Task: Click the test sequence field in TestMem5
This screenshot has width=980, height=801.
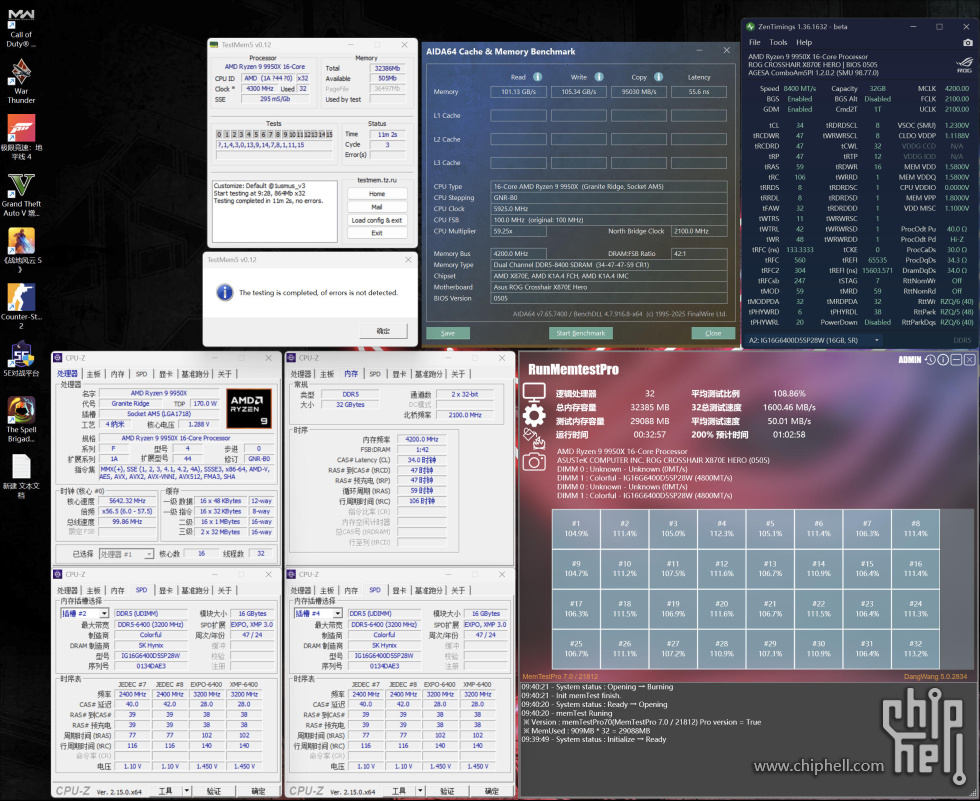Action: [x=274, y=145]
